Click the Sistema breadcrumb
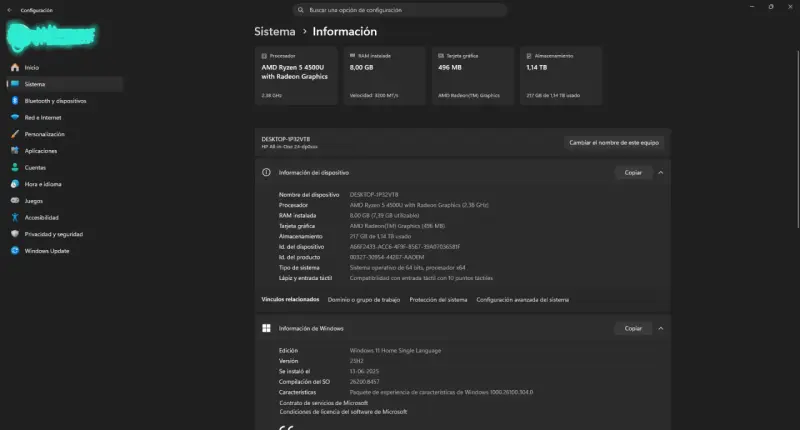Screen dimensions: 800x430 274,32
